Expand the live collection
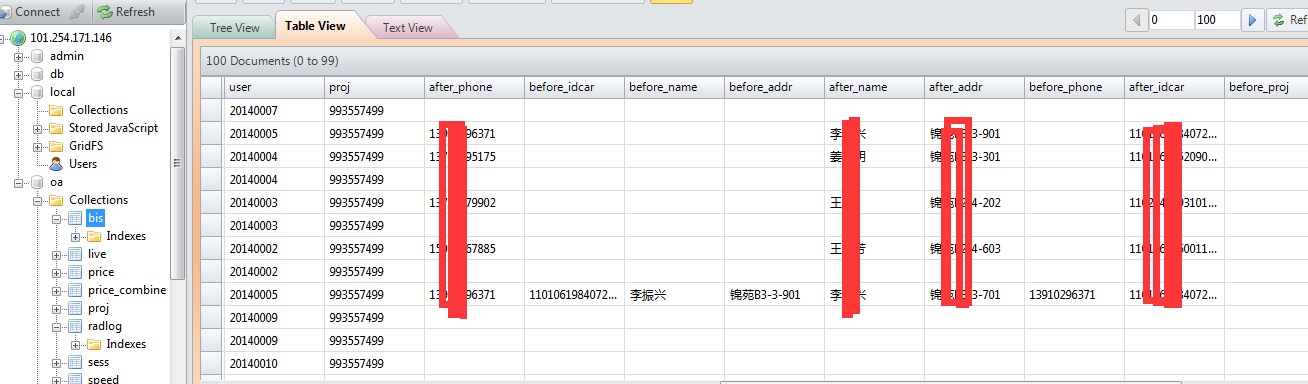1308x384 pixels. [x=57, y=254]
